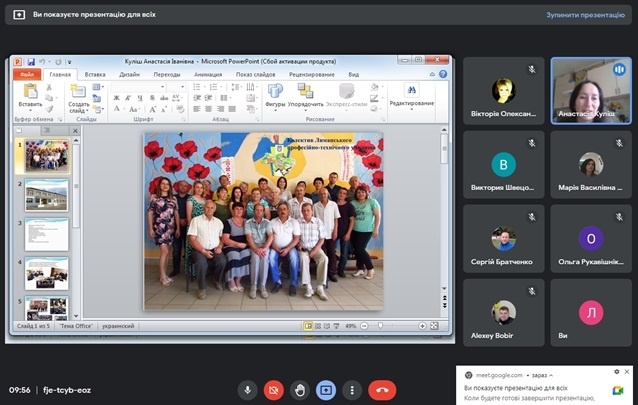Click Зупинити презентацію link

point(584,15)
